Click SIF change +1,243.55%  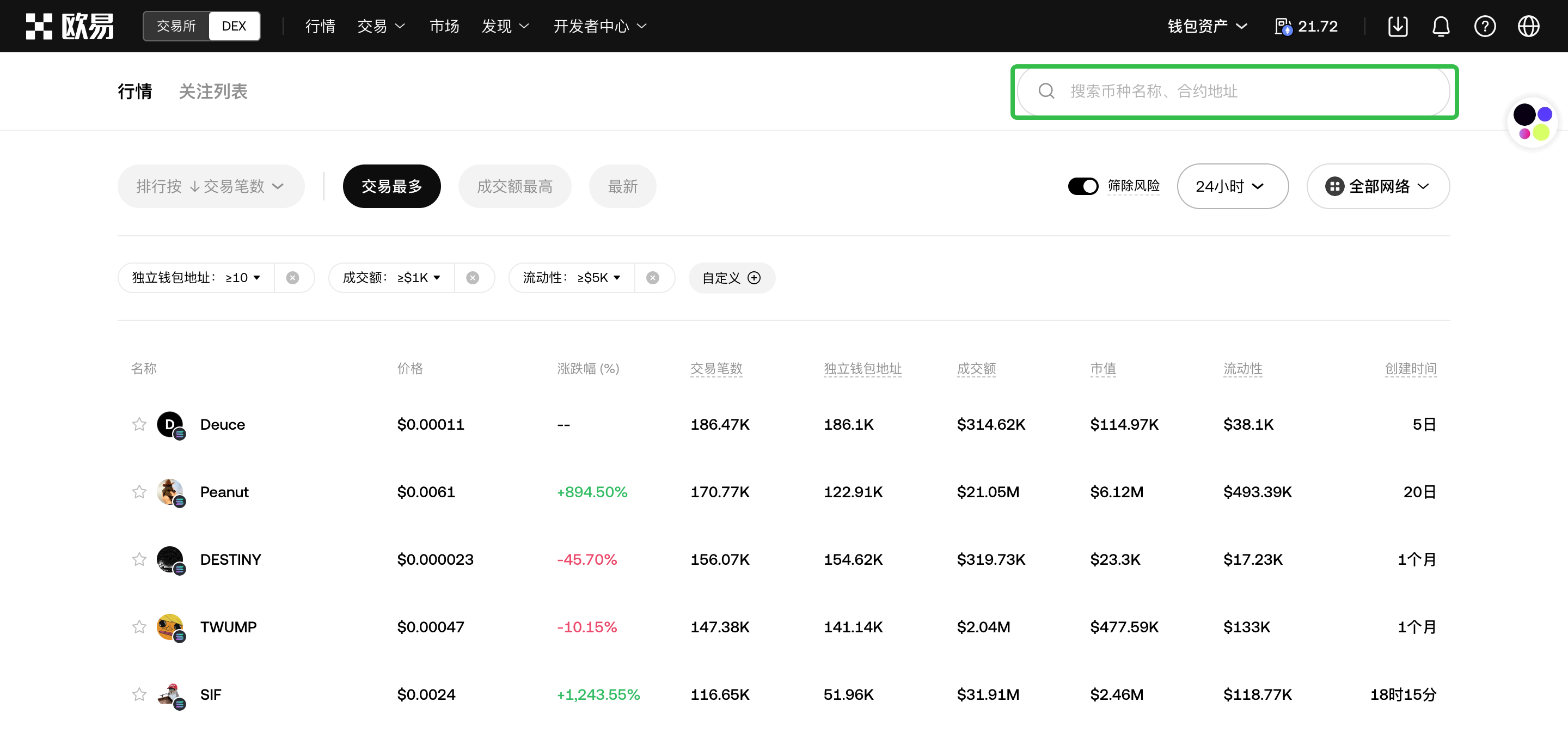click(x=598, y=695)
